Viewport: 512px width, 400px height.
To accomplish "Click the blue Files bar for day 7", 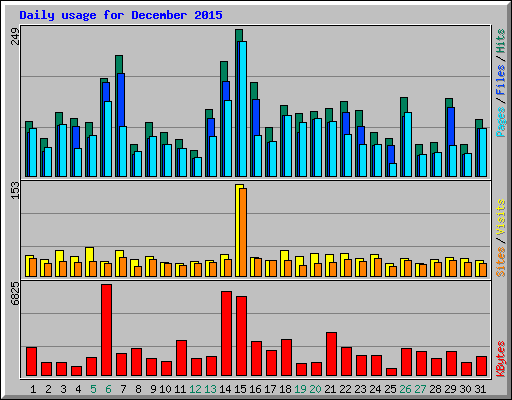I will [x=121, y=100].
